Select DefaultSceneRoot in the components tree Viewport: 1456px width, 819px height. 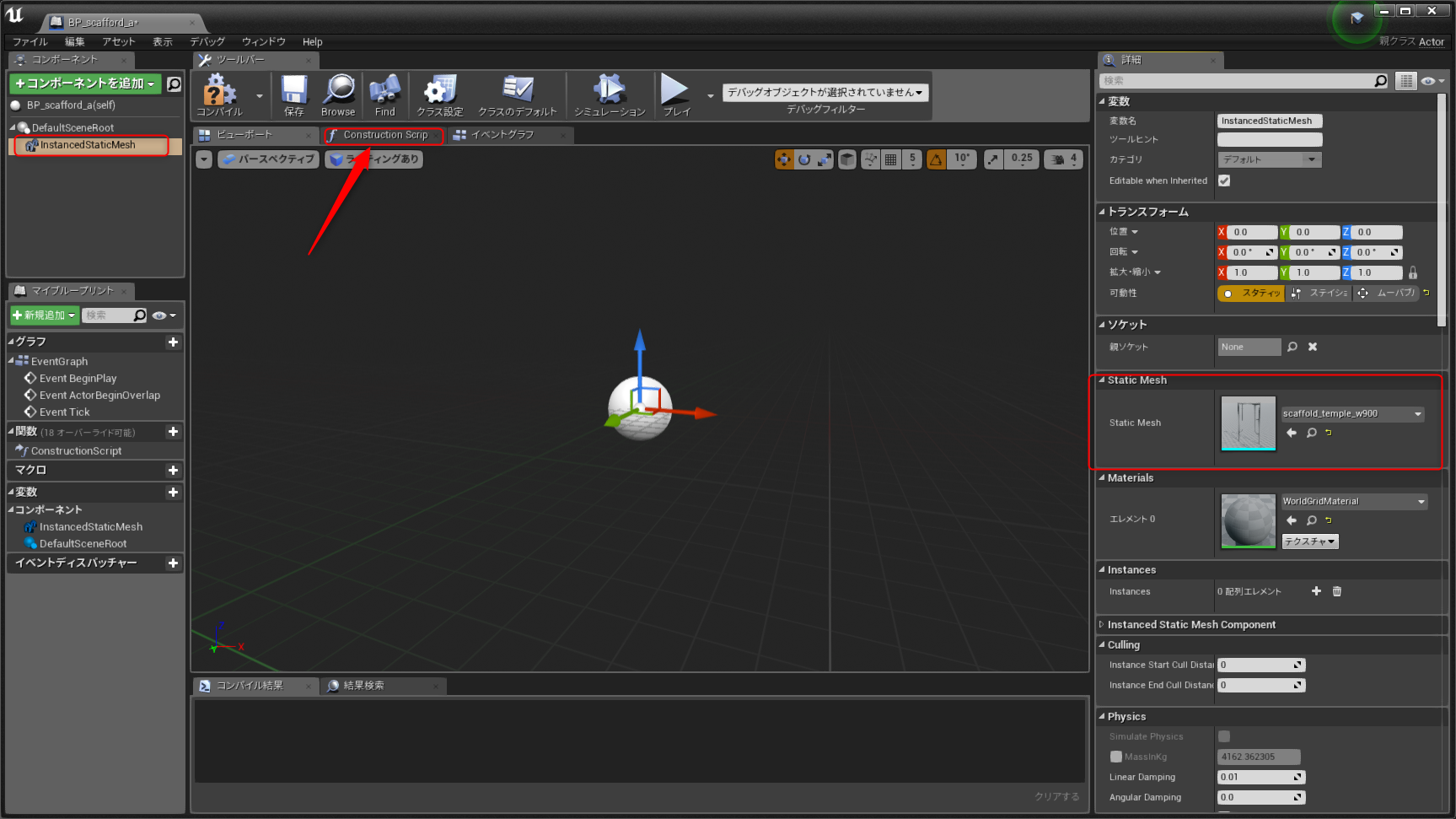coord(73,128)
